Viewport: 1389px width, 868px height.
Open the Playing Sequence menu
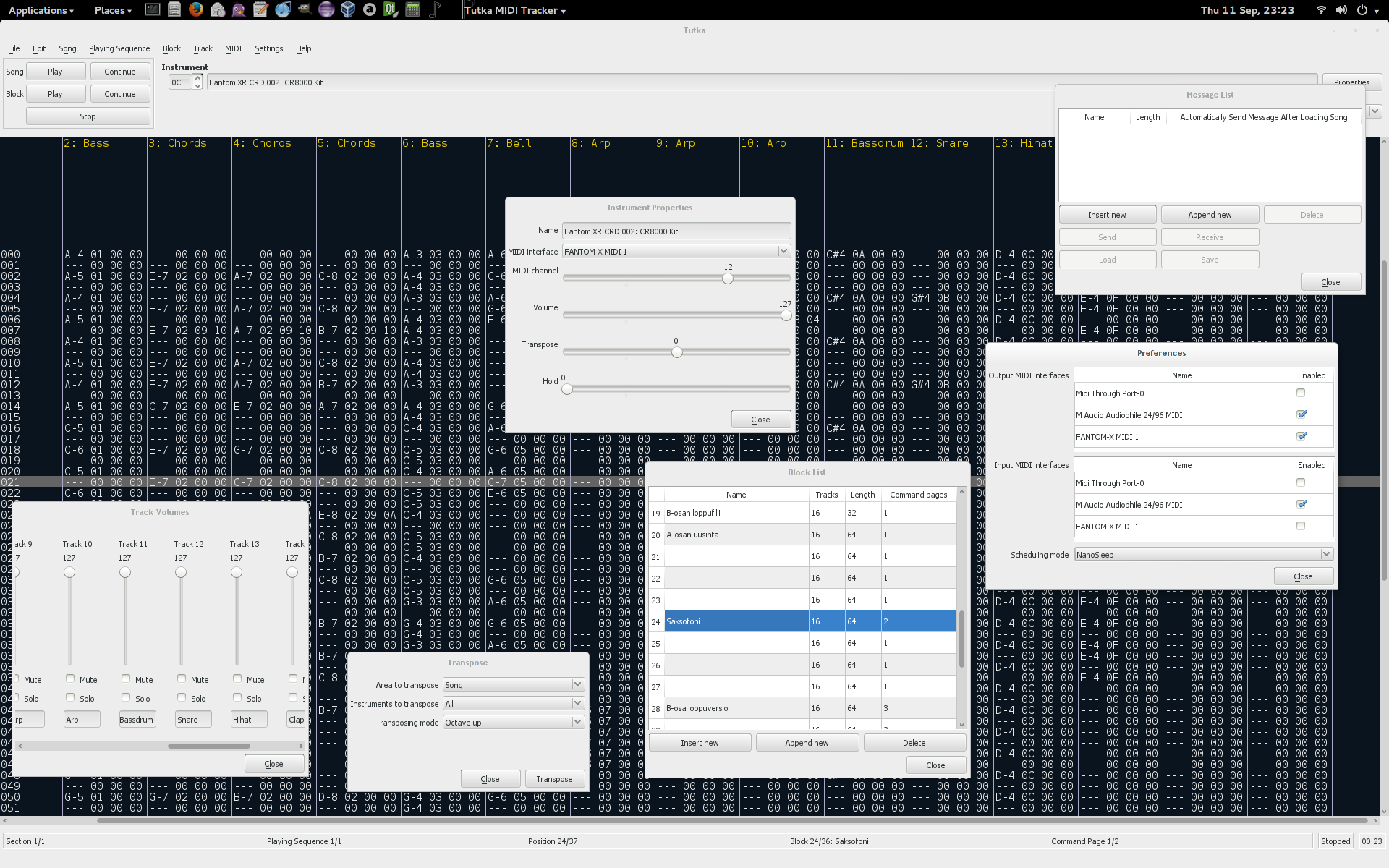coord(119,48)
